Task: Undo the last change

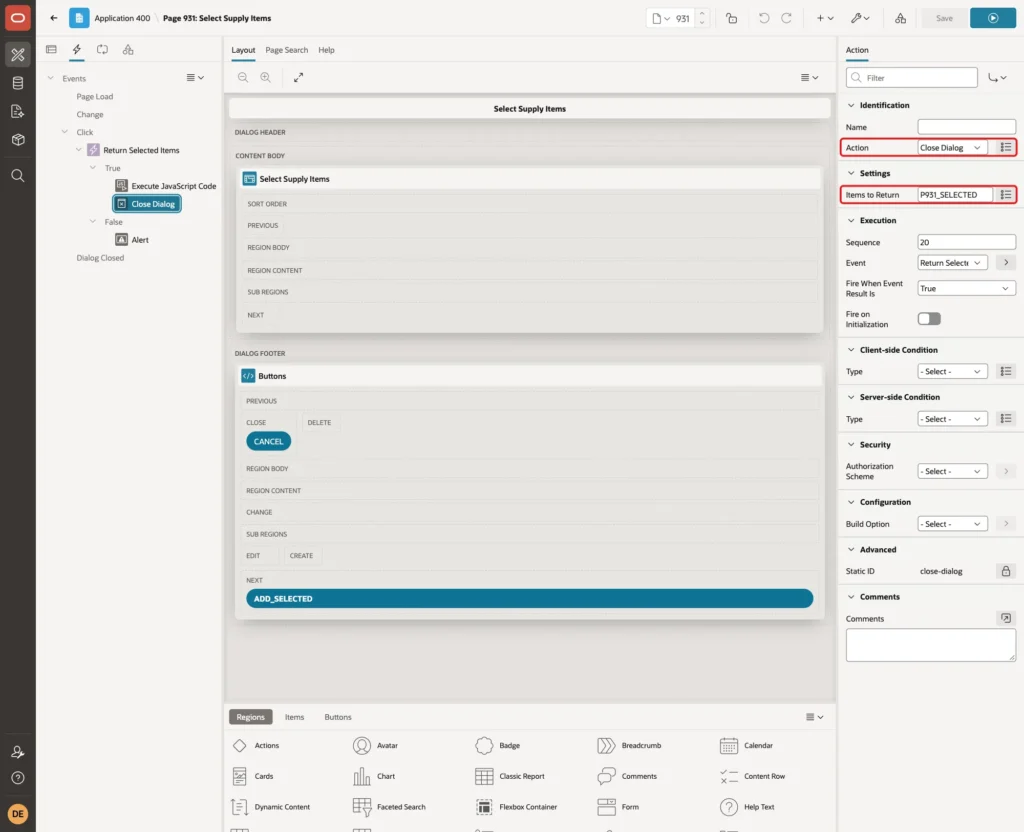Action: (763, 18)
